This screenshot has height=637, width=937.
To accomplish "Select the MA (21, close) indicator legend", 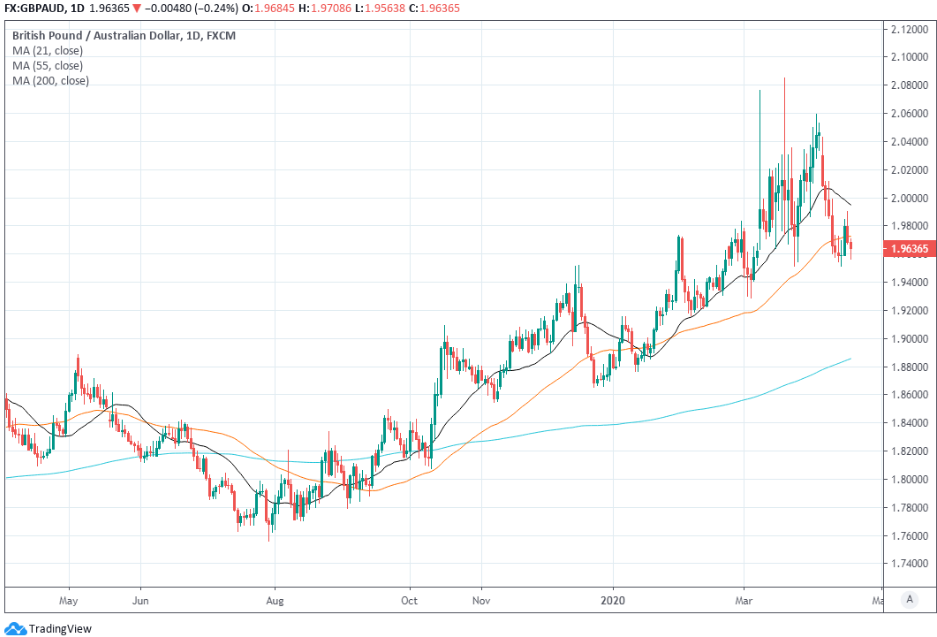I will 47,50.
